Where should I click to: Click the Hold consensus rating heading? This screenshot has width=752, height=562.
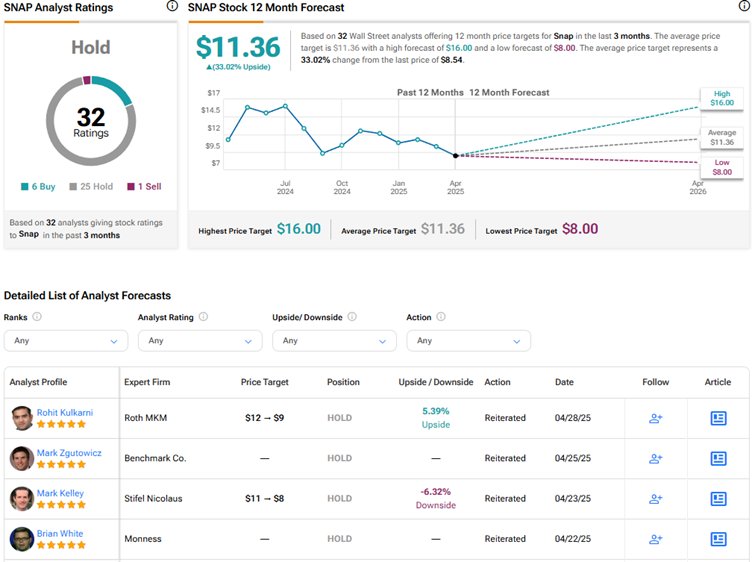[91, 47]
